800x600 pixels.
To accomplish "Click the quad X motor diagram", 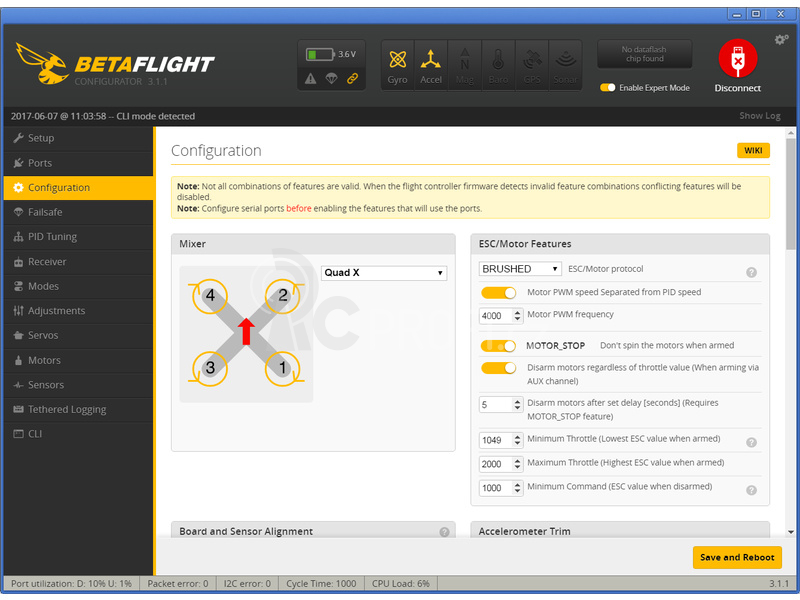I will point(246,334).
